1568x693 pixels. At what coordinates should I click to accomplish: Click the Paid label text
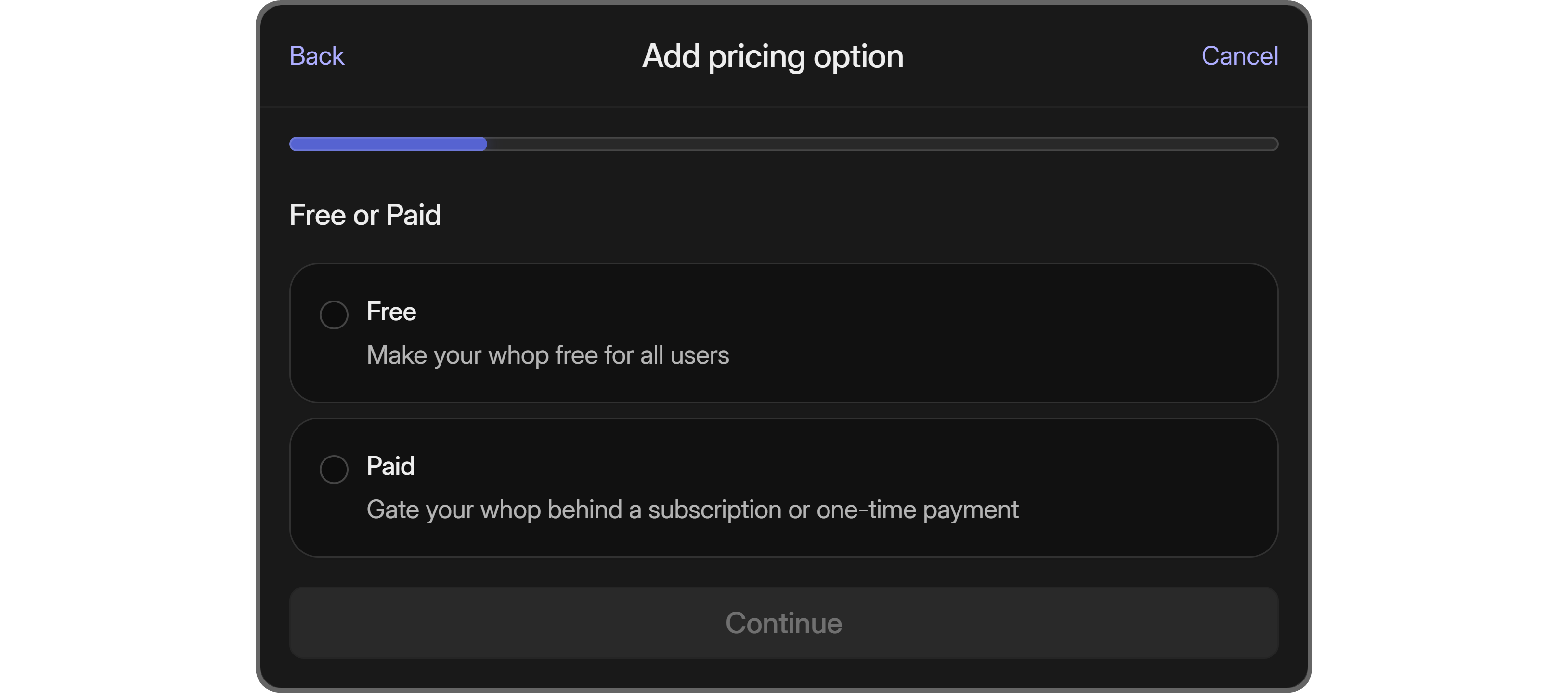tap(390, 466)
